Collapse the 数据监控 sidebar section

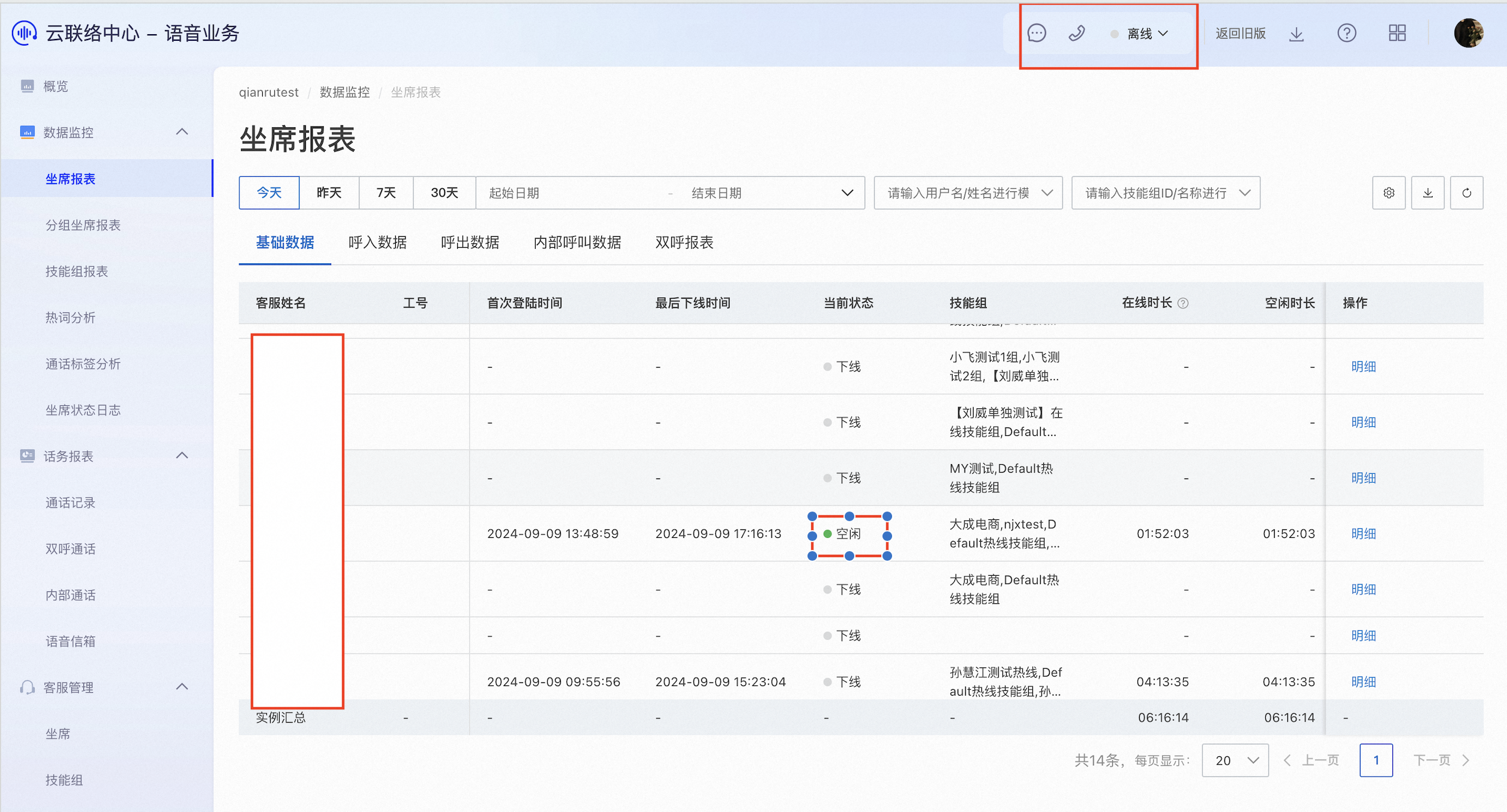pos(182,132)
